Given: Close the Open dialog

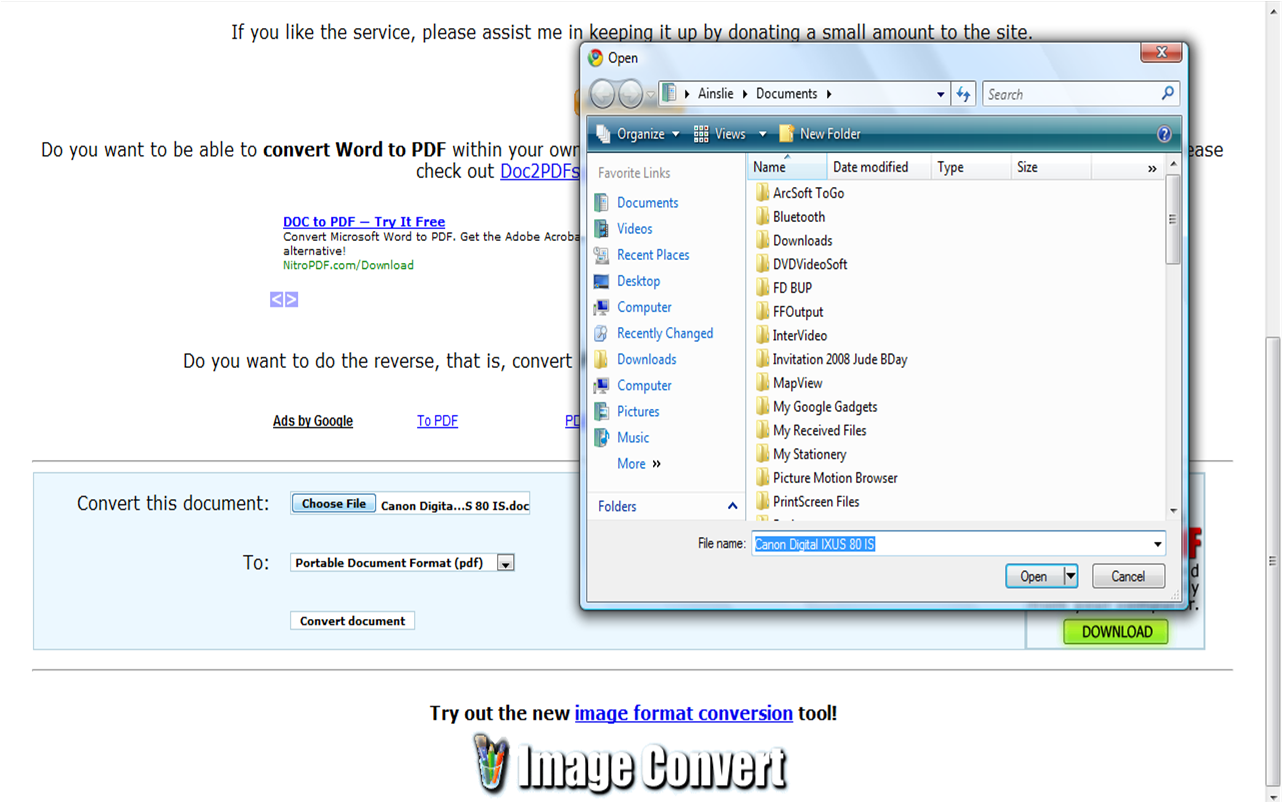Looking at the screenshot, I should [1160, 53].
